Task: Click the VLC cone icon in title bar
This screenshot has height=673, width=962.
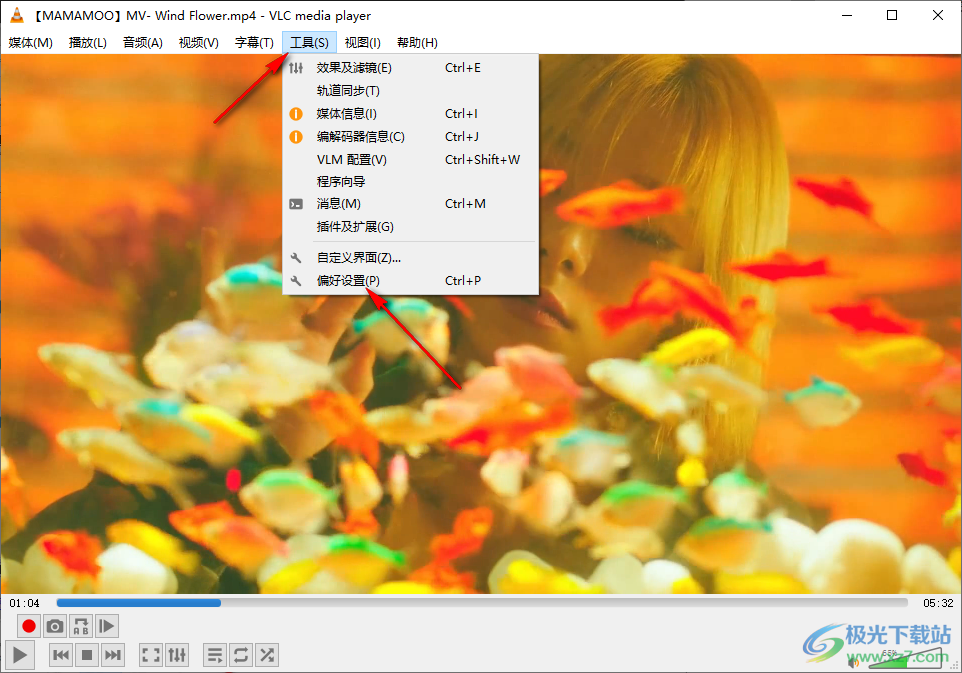Action: 17,15
